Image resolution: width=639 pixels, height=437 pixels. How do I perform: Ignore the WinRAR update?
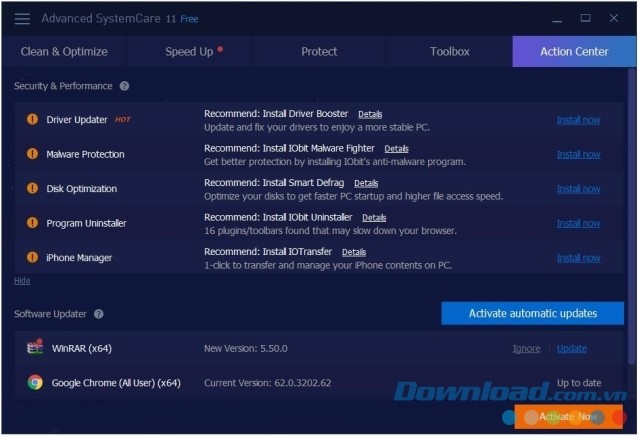(x=526, y=349)
